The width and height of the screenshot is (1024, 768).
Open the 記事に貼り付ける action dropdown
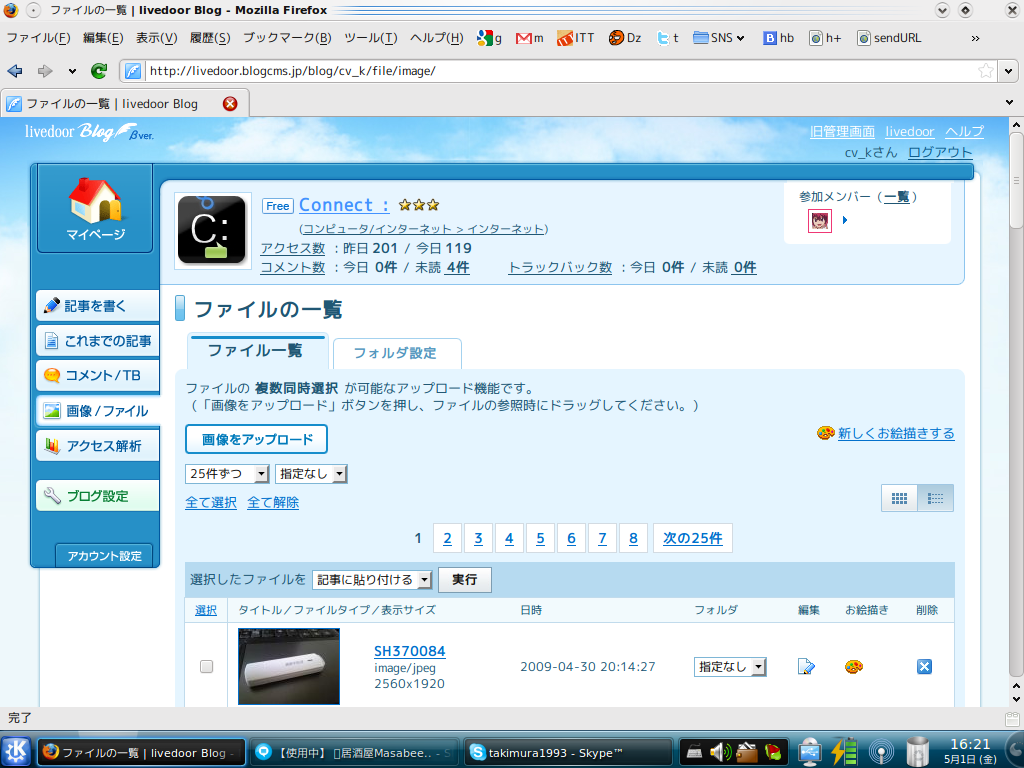372,579
